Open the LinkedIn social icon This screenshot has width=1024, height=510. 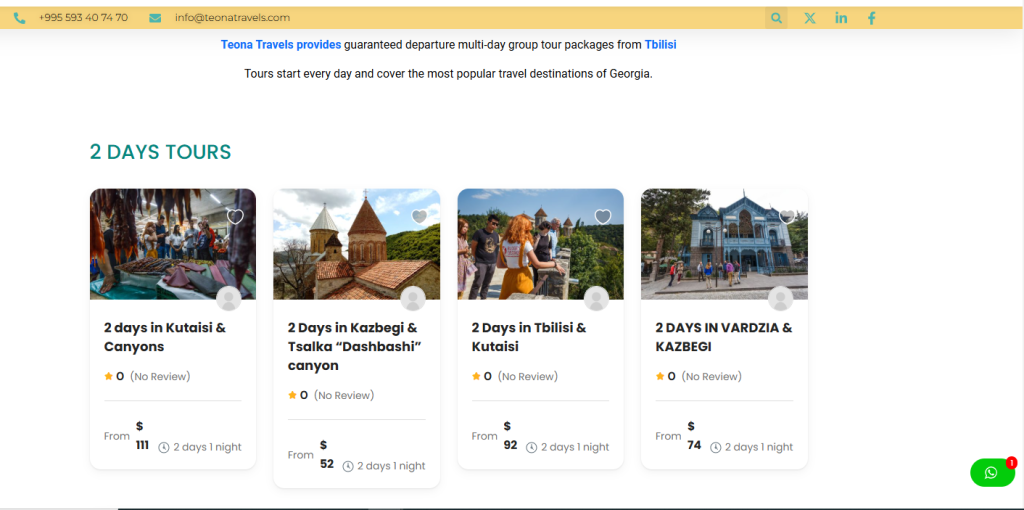coord(841,18)
